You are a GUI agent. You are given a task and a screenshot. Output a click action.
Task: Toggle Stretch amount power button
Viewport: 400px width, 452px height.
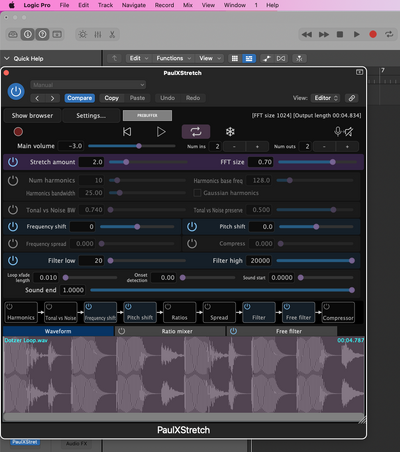[x=13, y=162]
